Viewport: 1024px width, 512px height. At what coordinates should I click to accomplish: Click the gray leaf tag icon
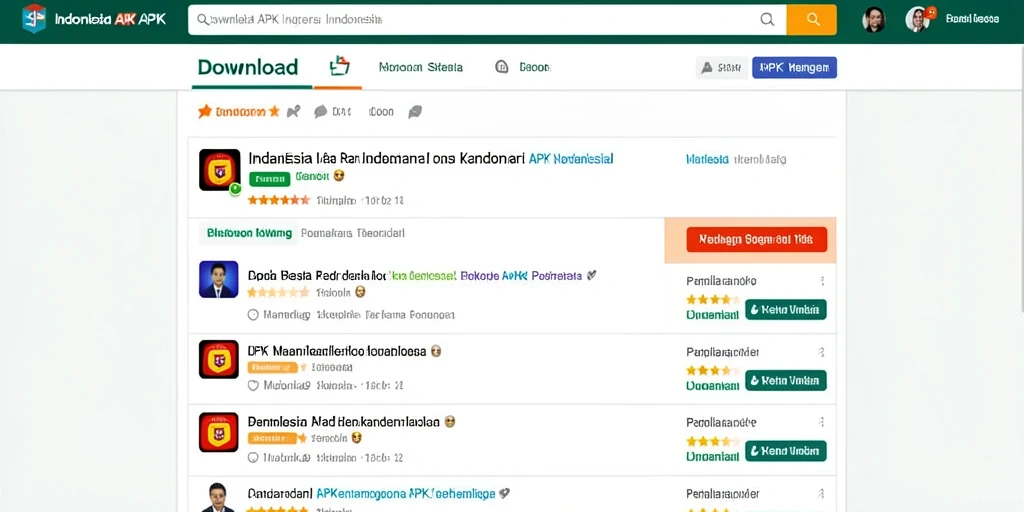click(415, 112)
